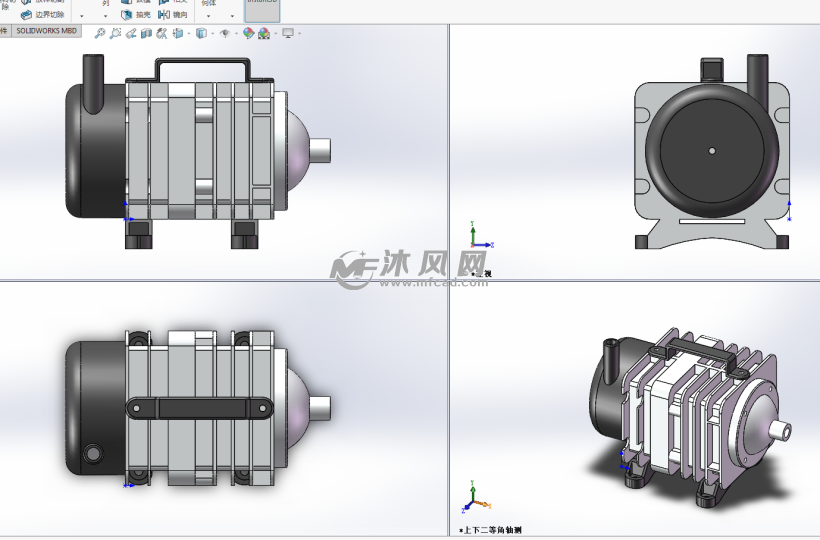Click the Previous View icon
Image resolution: width=820 pixels, height=540 pixels.
(x=131, y=33)
